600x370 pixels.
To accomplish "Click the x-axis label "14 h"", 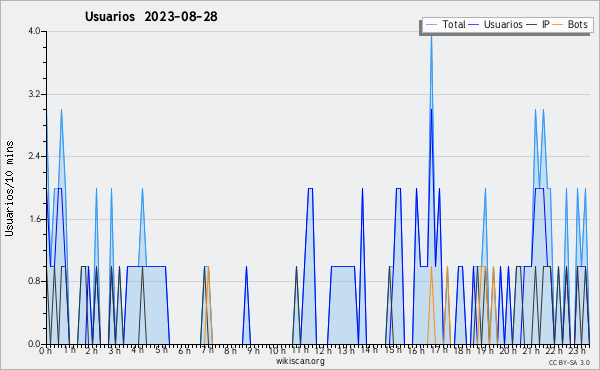I will (369, 351).
